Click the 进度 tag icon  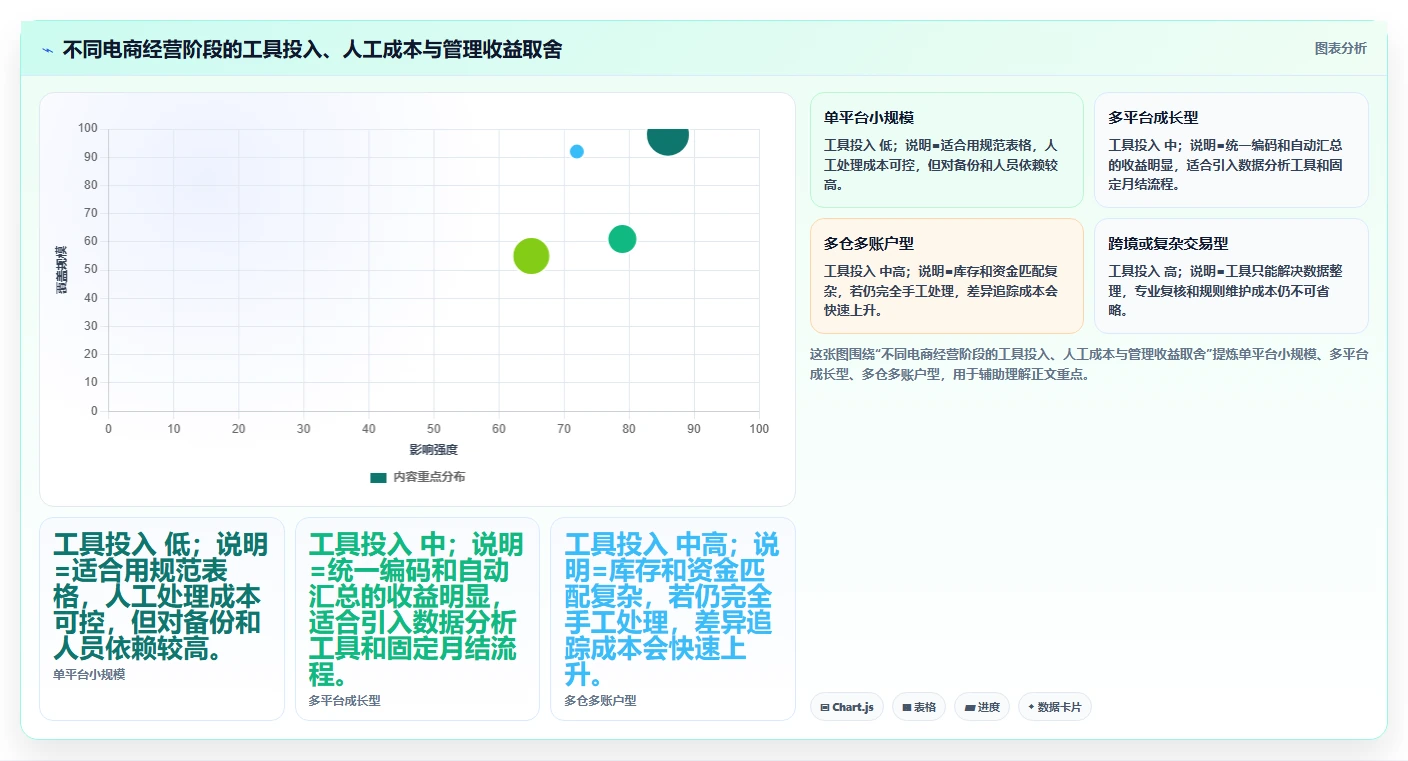(x=969, y=707)
